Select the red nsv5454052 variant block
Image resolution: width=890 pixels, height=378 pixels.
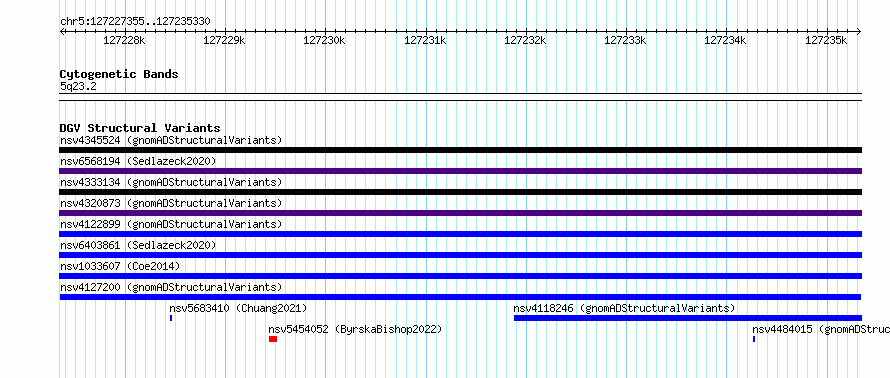273,339
